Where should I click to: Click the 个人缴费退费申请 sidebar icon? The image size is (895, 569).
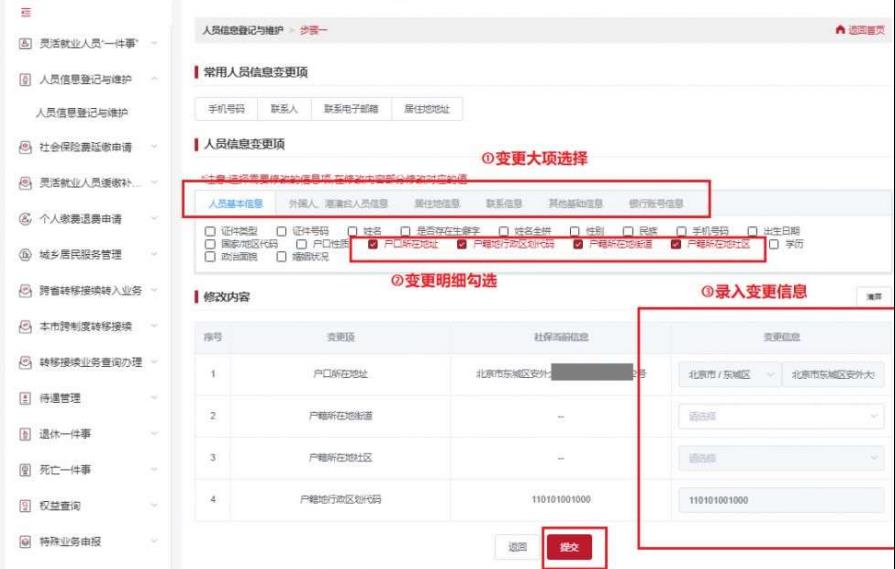tap(24, 219)
